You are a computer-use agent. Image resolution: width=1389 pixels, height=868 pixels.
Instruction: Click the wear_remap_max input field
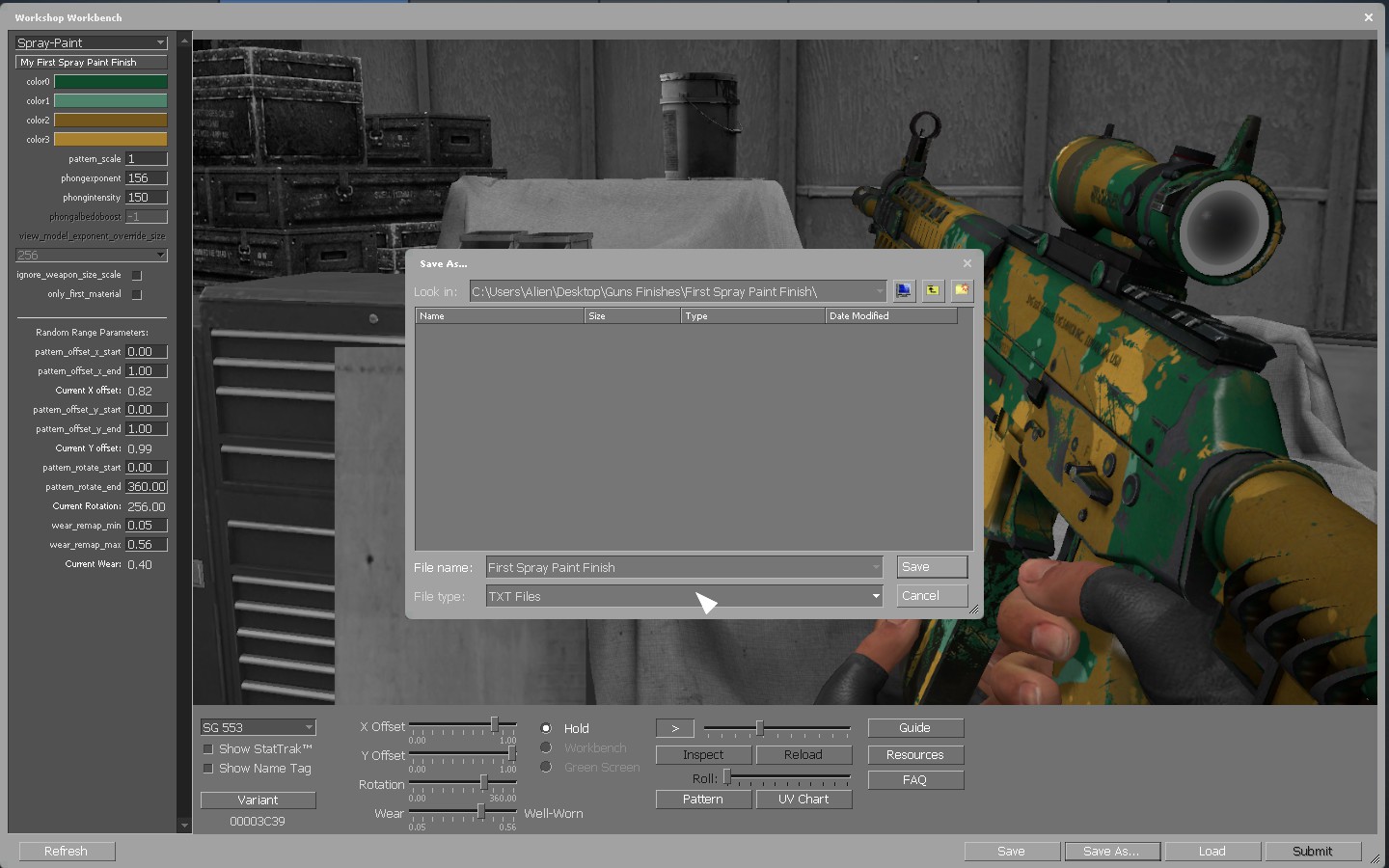point(147,545)
